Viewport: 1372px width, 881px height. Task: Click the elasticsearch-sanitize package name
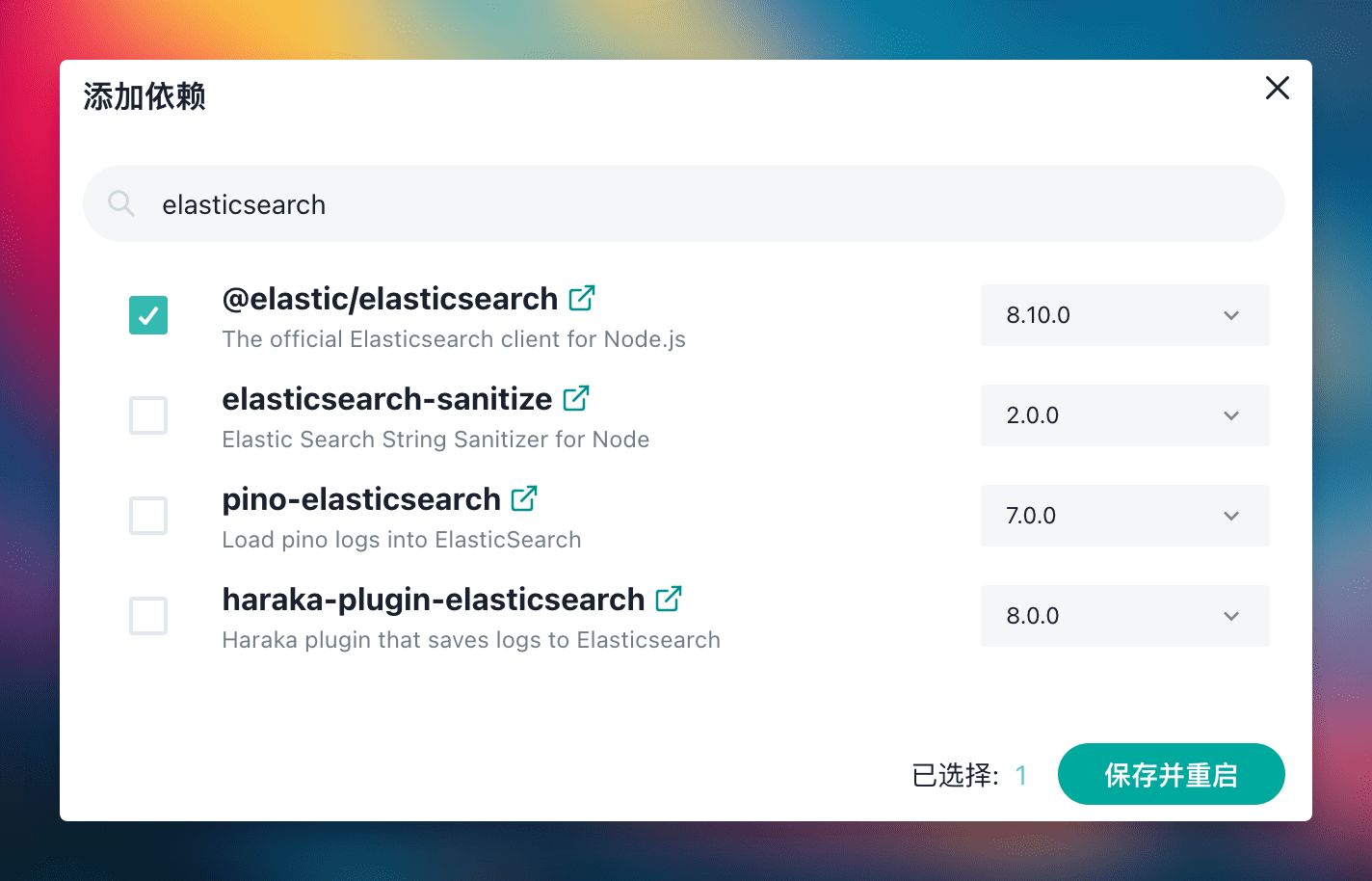[387, 399]
